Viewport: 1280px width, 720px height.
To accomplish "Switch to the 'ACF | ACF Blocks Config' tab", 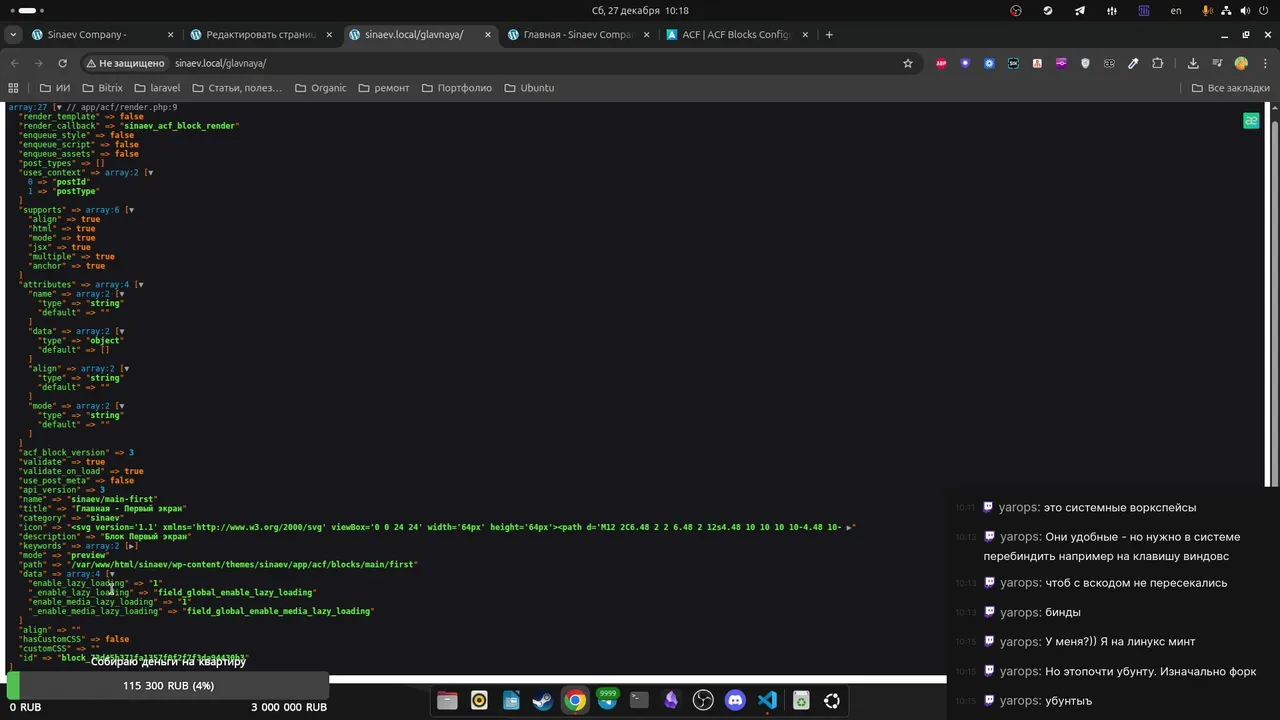I will [x=737, y=34].
